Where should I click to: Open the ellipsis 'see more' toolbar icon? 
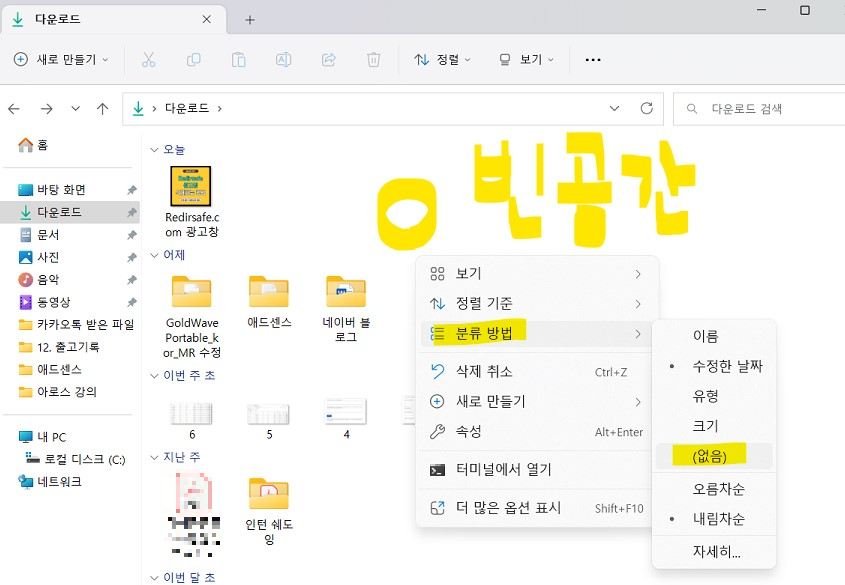tap(592, 60)
